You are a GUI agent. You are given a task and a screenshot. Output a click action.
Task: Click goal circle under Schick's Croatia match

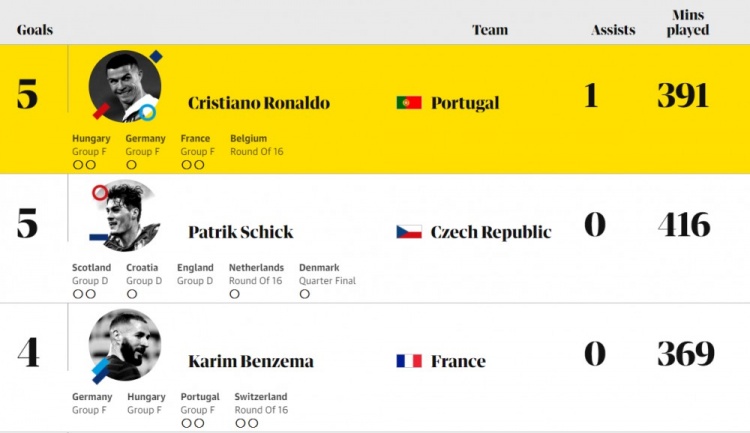(x=131, y=294)
